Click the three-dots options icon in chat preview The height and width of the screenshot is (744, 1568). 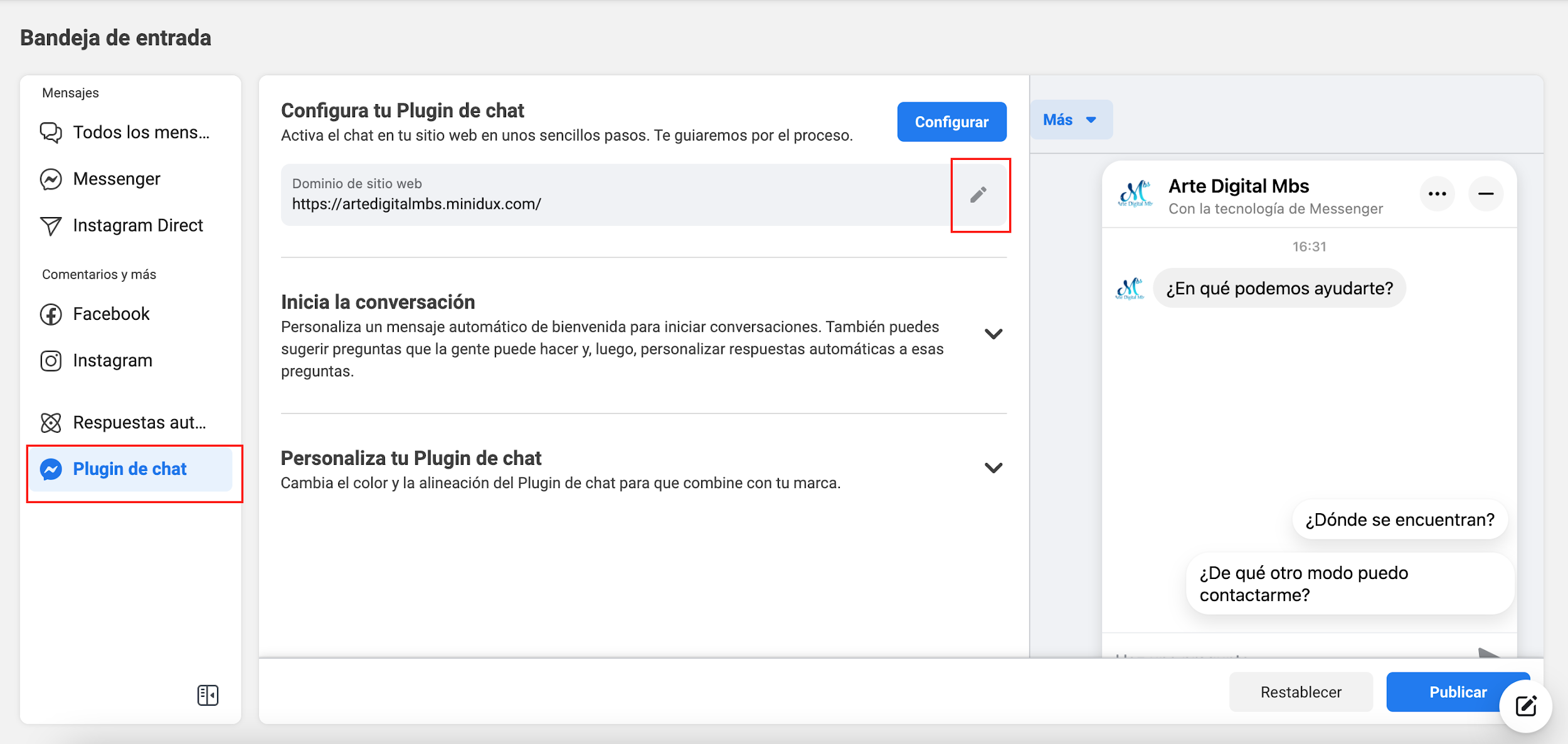click(1437, 194)
